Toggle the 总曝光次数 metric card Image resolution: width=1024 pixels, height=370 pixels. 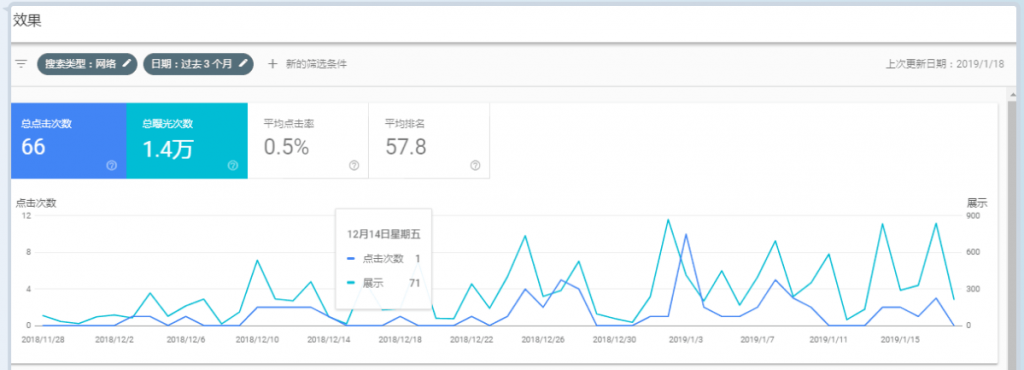(x=187, y=140)
